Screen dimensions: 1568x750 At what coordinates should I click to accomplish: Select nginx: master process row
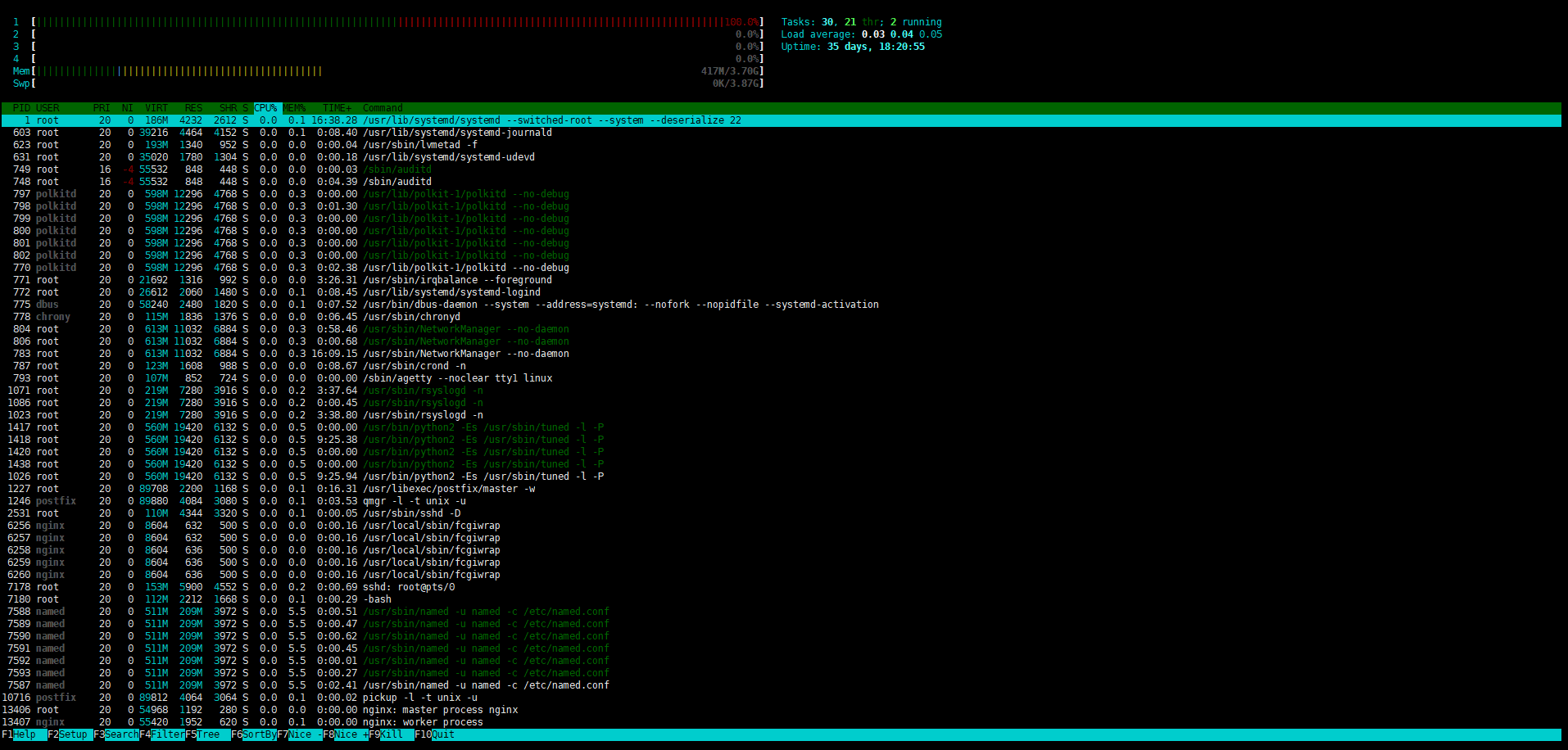[782, 710]
